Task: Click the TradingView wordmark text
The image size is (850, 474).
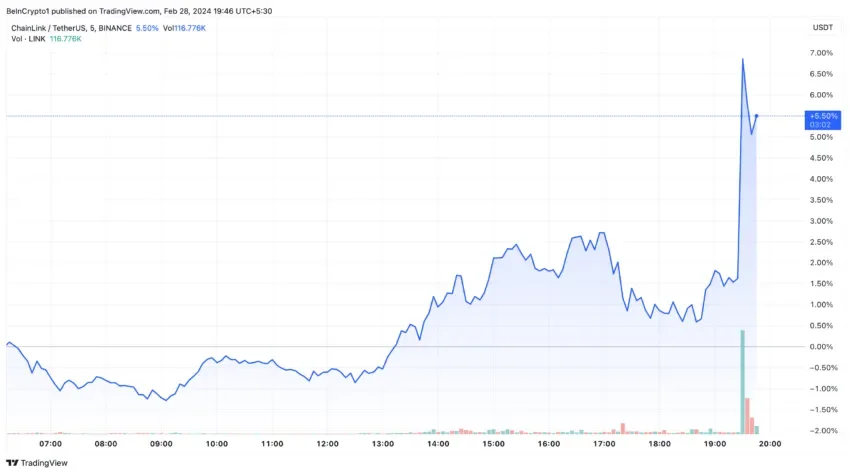Action: click(x=44, y=463)
